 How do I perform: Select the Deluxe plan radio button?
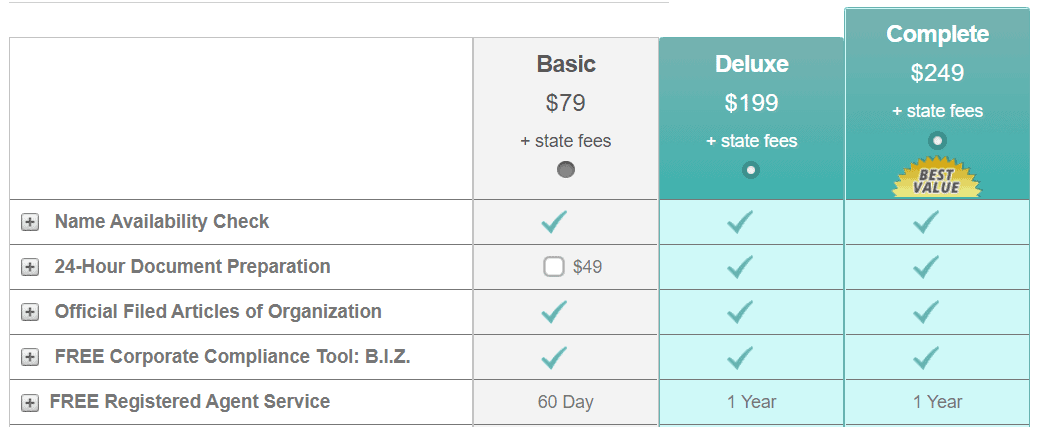(x=751, y=170)
